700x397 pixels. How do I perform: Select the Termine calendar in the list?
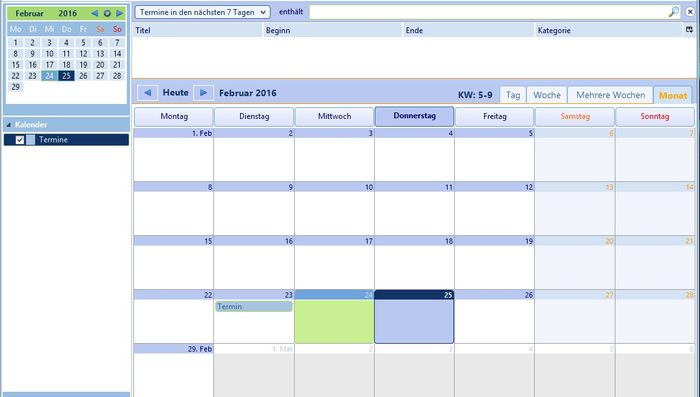tap(67, 140)
